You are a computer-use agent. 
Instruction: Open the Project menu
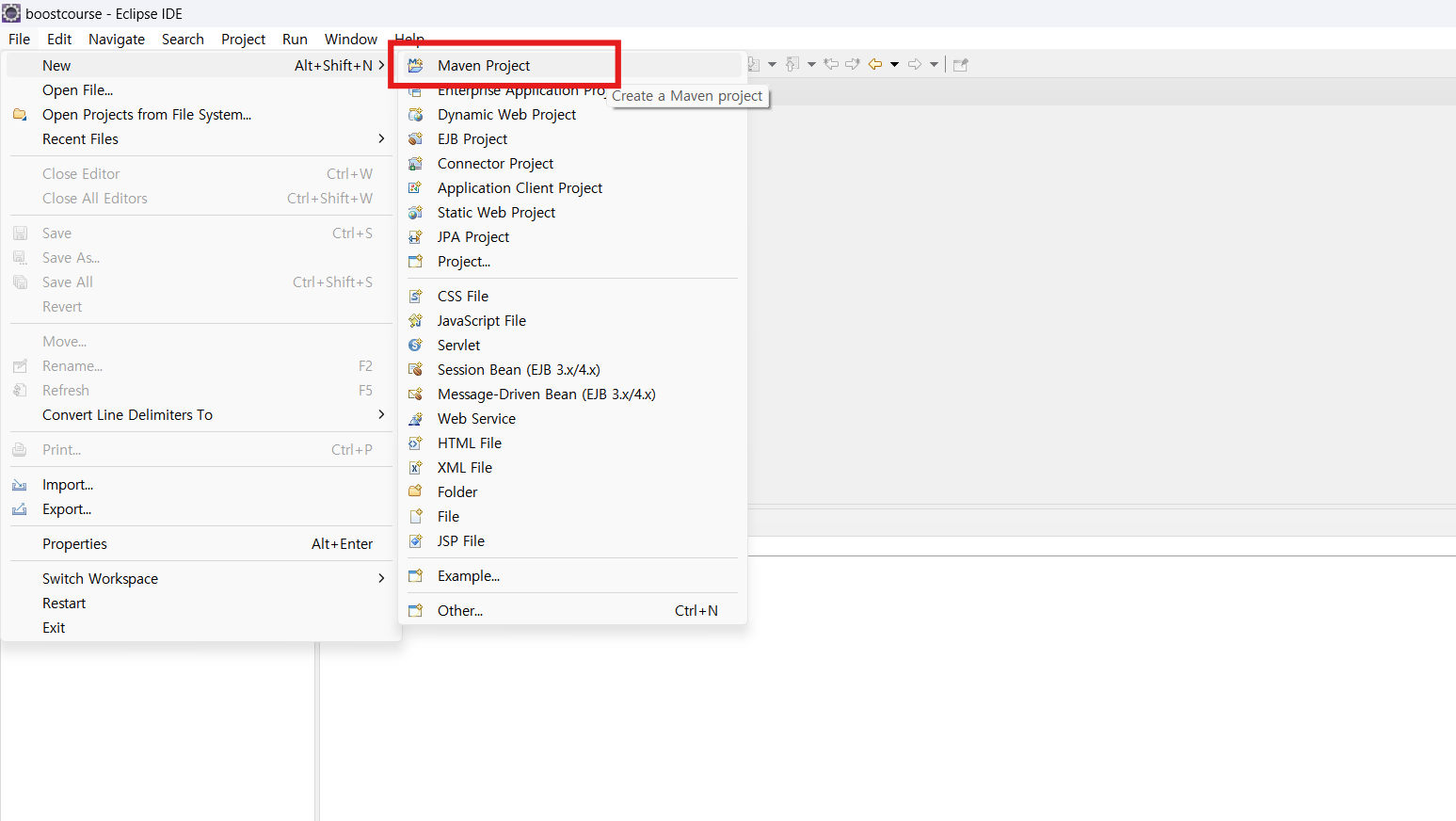[243, 40]
